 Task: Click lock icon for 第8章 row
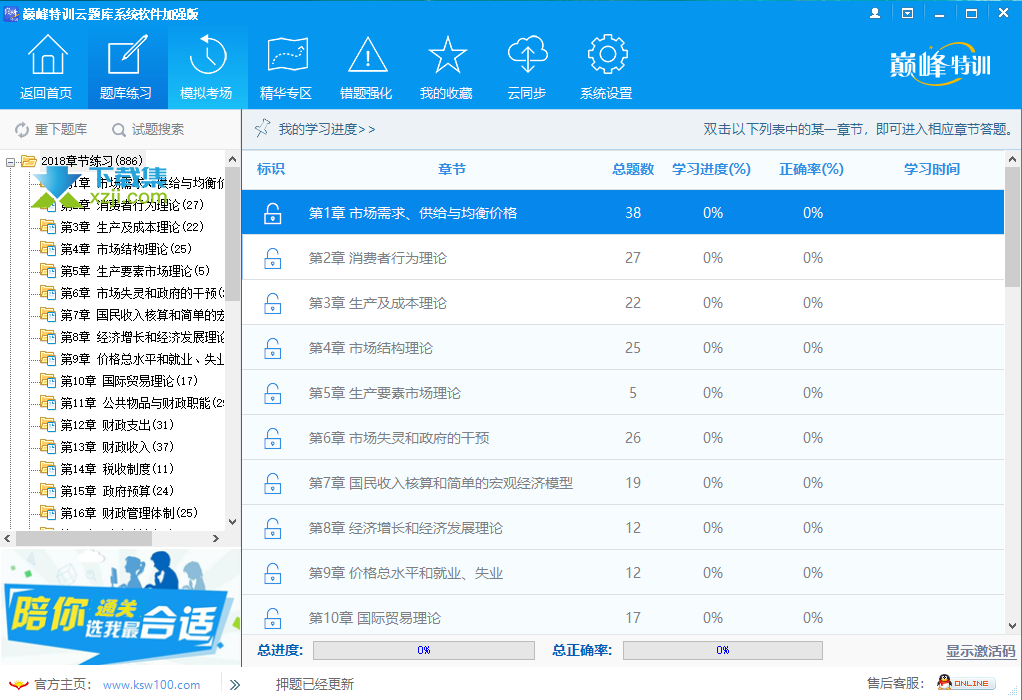click(272, 528)
